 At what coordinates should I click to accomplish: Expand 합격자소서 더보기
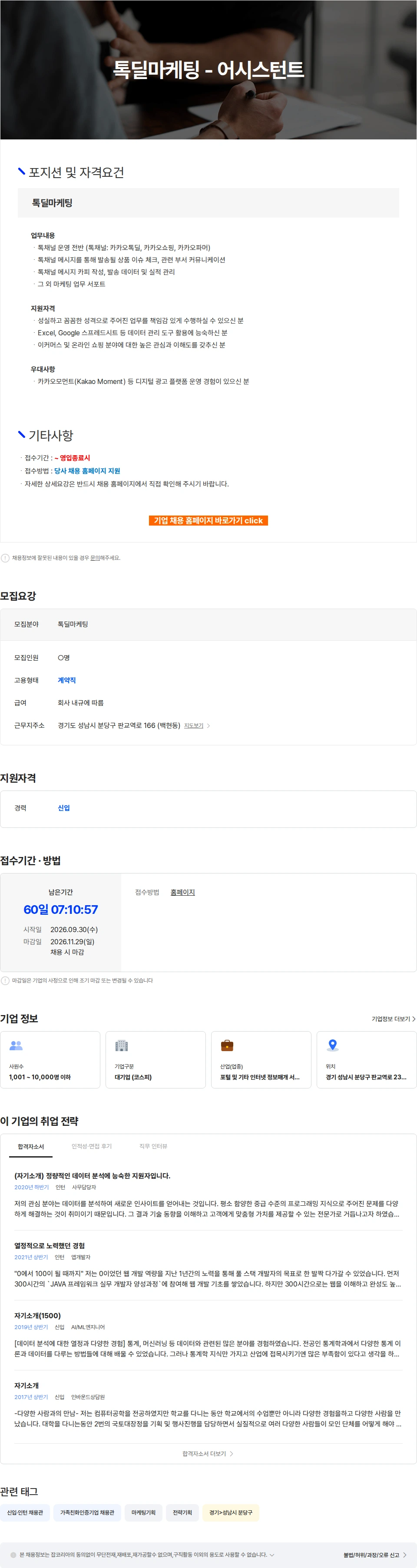point(208,1454)
